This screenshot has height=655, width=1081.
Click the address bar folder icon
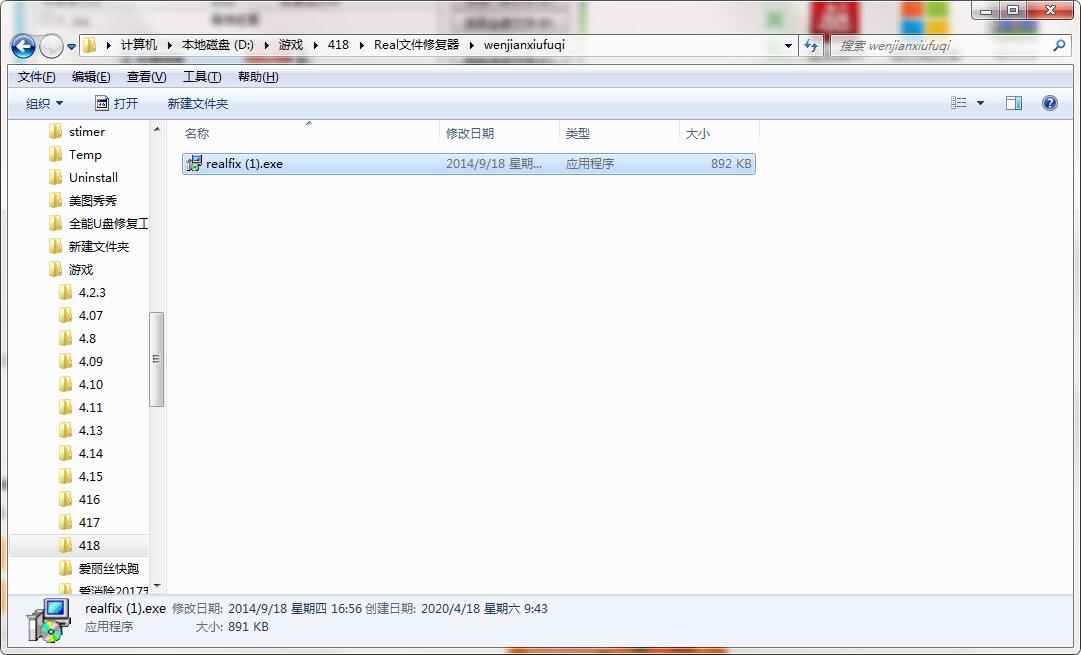[90, 46]
